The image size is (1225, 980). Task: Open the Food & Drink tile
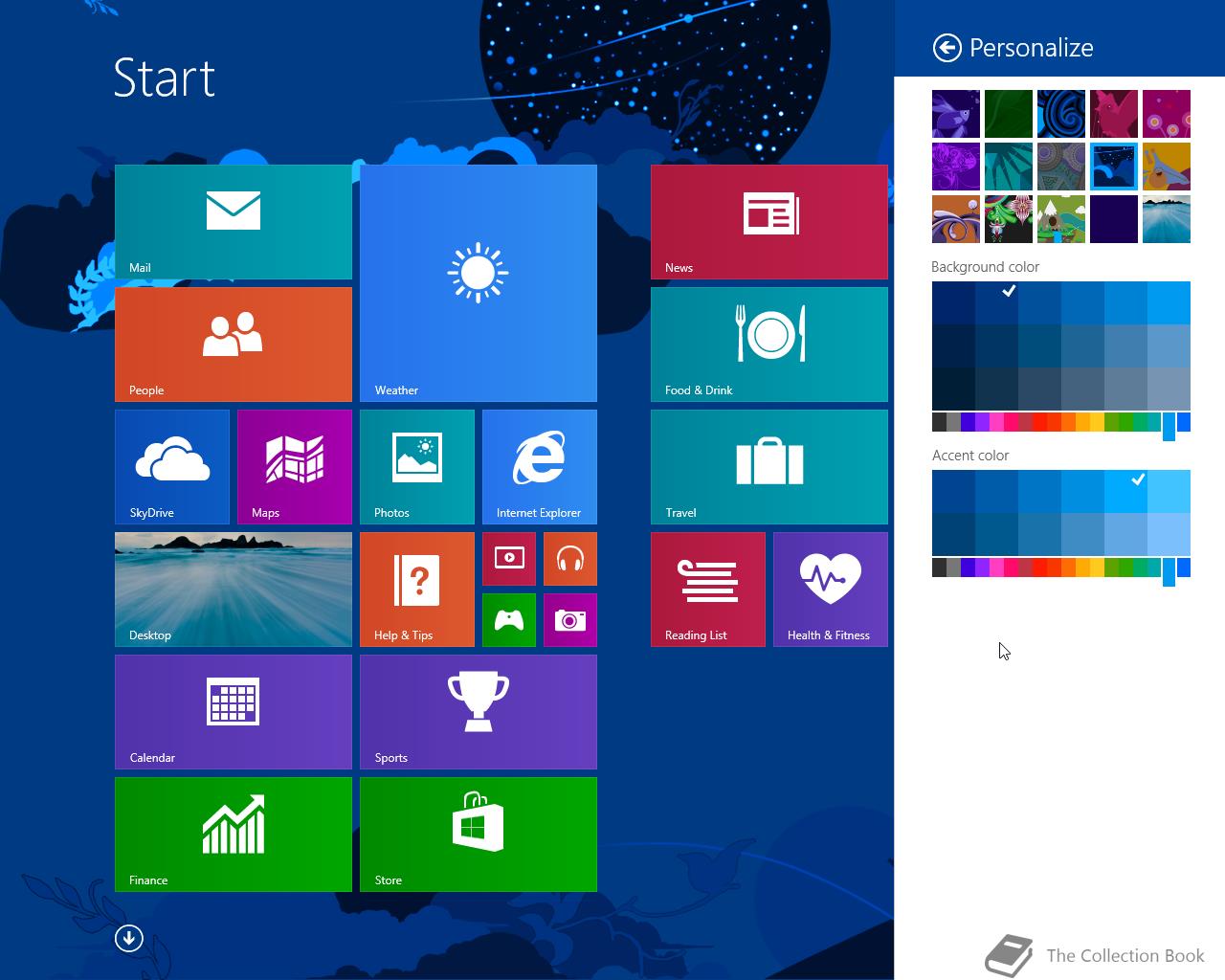769,345
